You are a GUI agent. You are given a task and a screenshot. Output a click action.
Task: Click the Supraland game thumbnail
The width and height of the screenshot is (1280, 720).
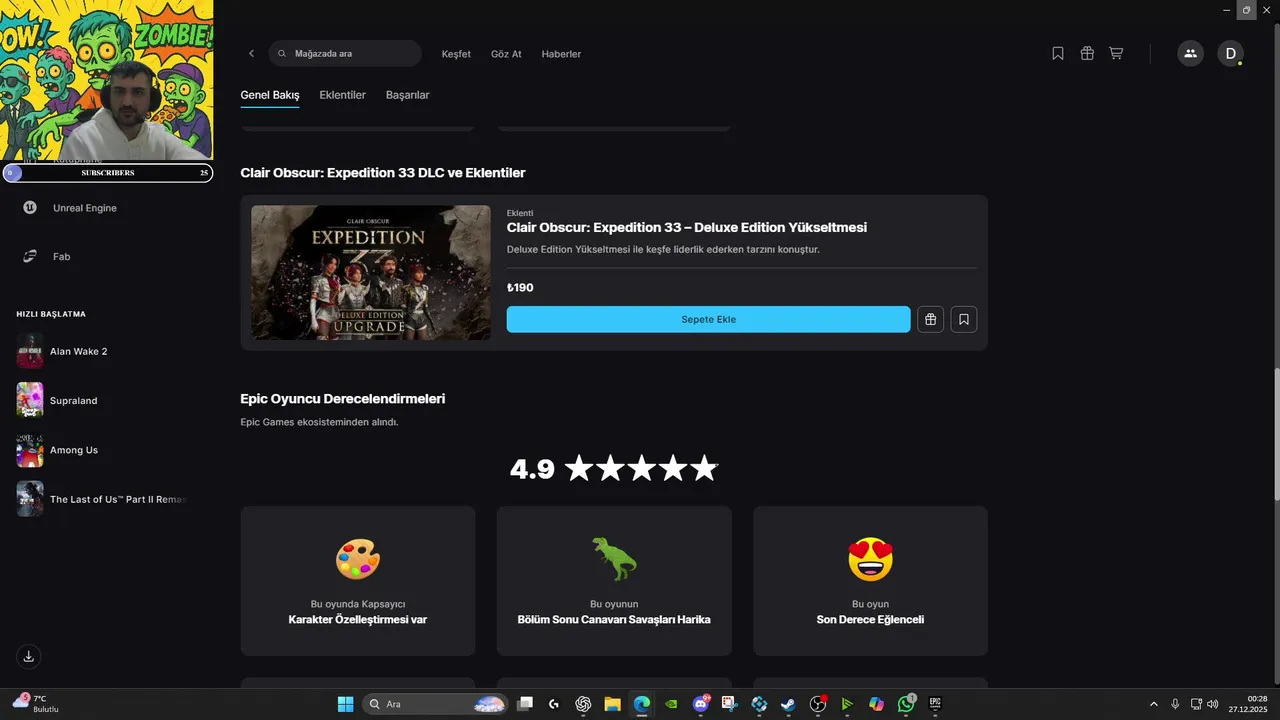click(30, 400)
